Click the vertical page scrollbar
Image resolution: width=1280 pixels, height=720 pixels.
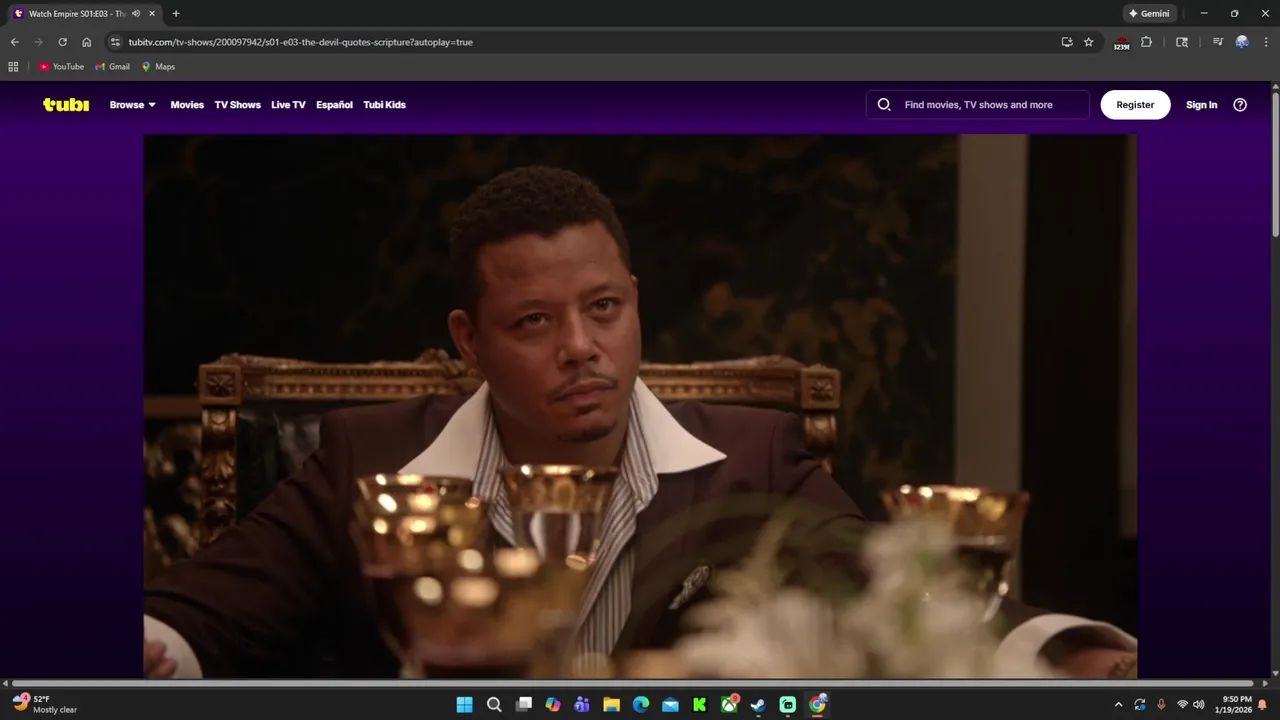pyautogui.click(x=1275, y=165)
